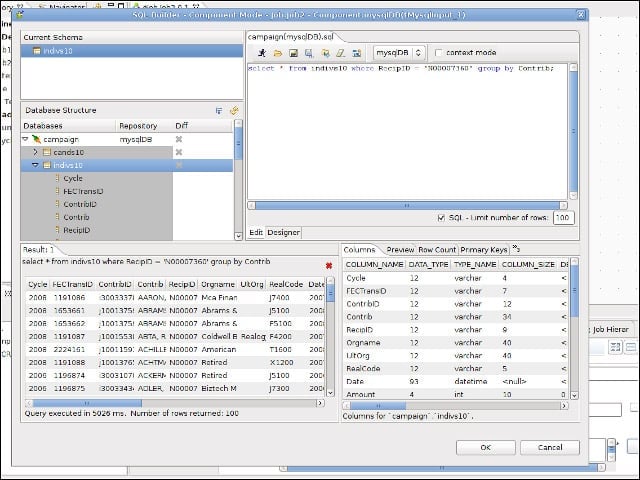Switch to the Designer tab
Viewport: 640px width, 480px height.
(284, 233)
